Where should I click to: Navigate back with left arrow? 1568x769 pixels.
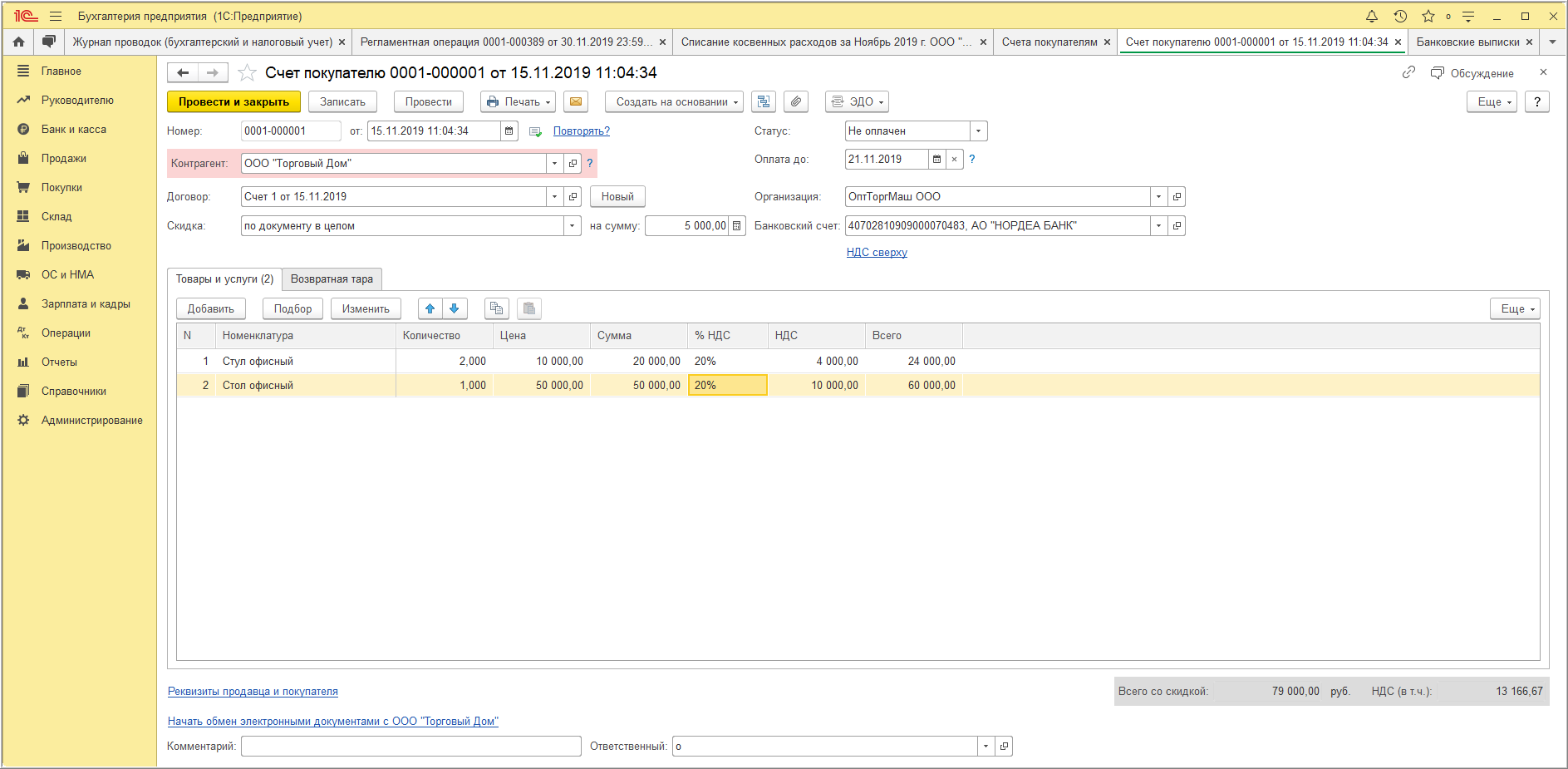(184, 73)
